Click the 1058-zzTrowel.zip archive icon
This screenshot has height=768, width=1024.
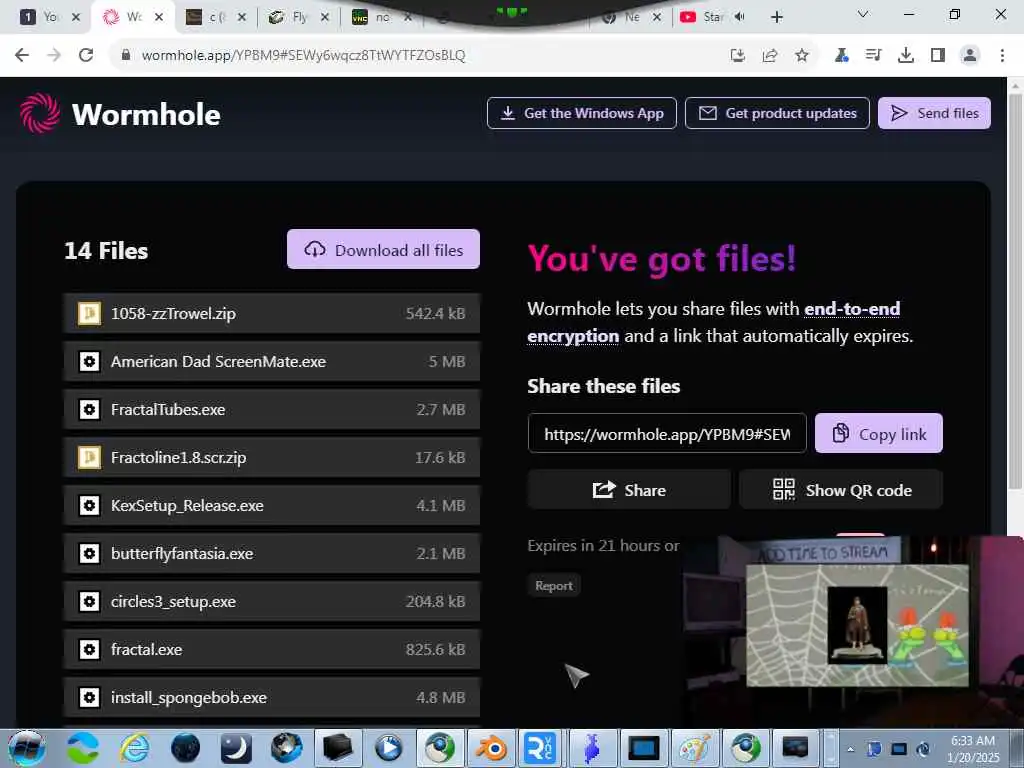coord(89,313)
